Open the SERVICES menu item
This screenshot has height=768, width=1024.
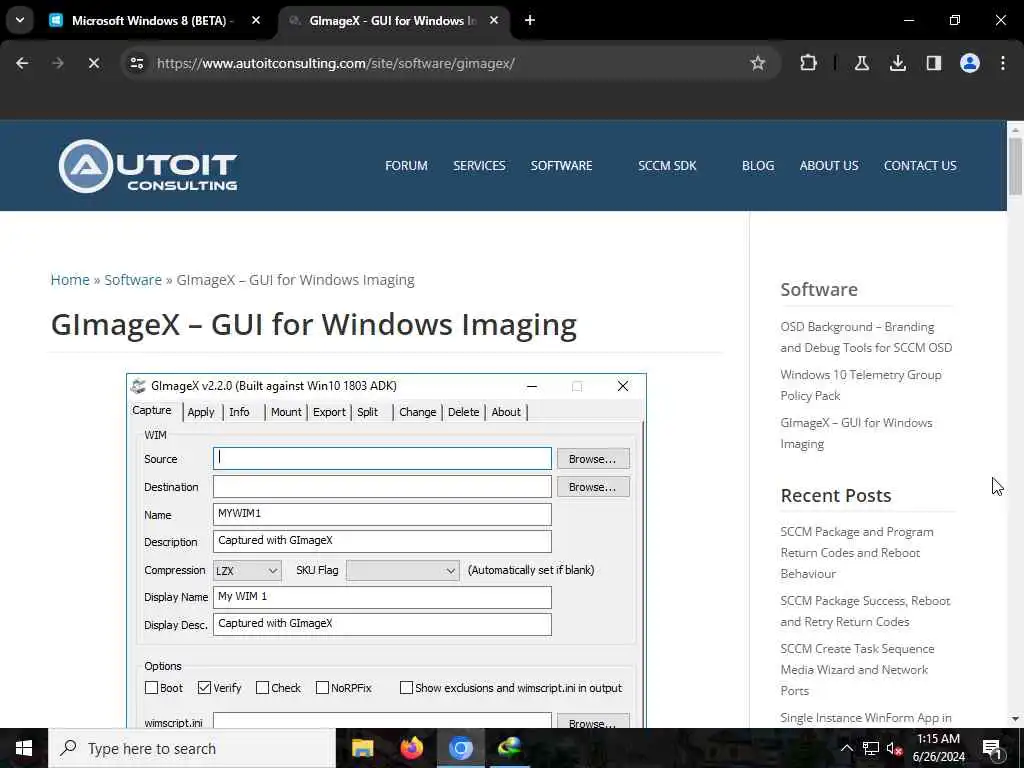point(479,166)
